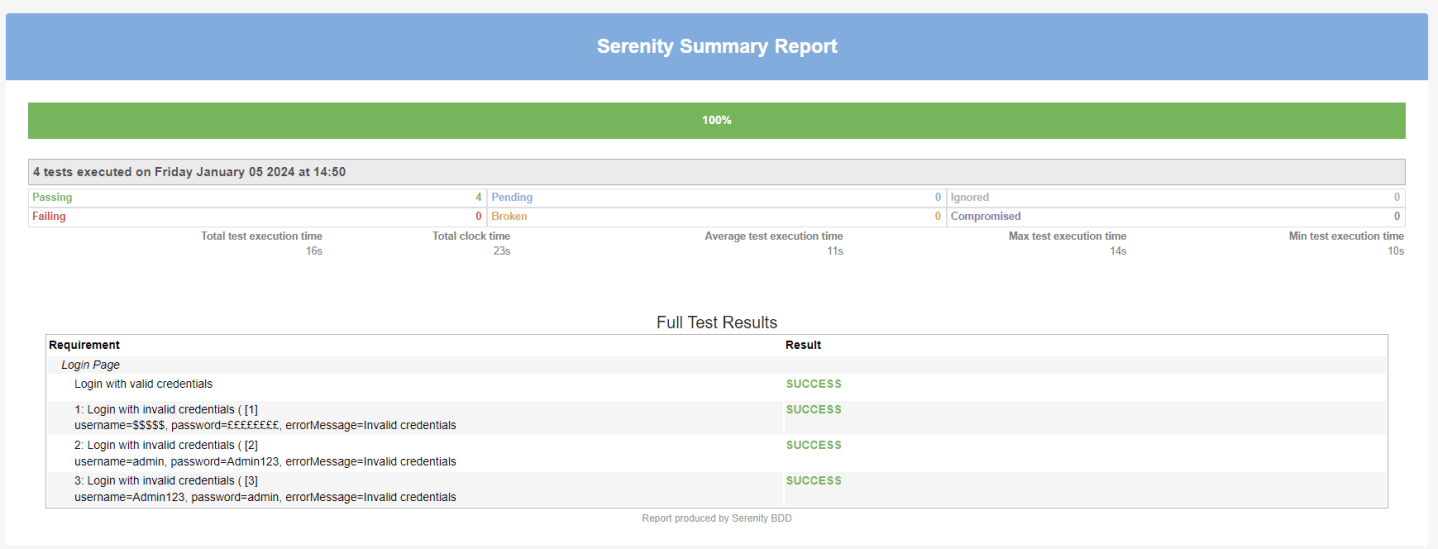
Task: Click the Full Test Results title
Action: [717, 322]
